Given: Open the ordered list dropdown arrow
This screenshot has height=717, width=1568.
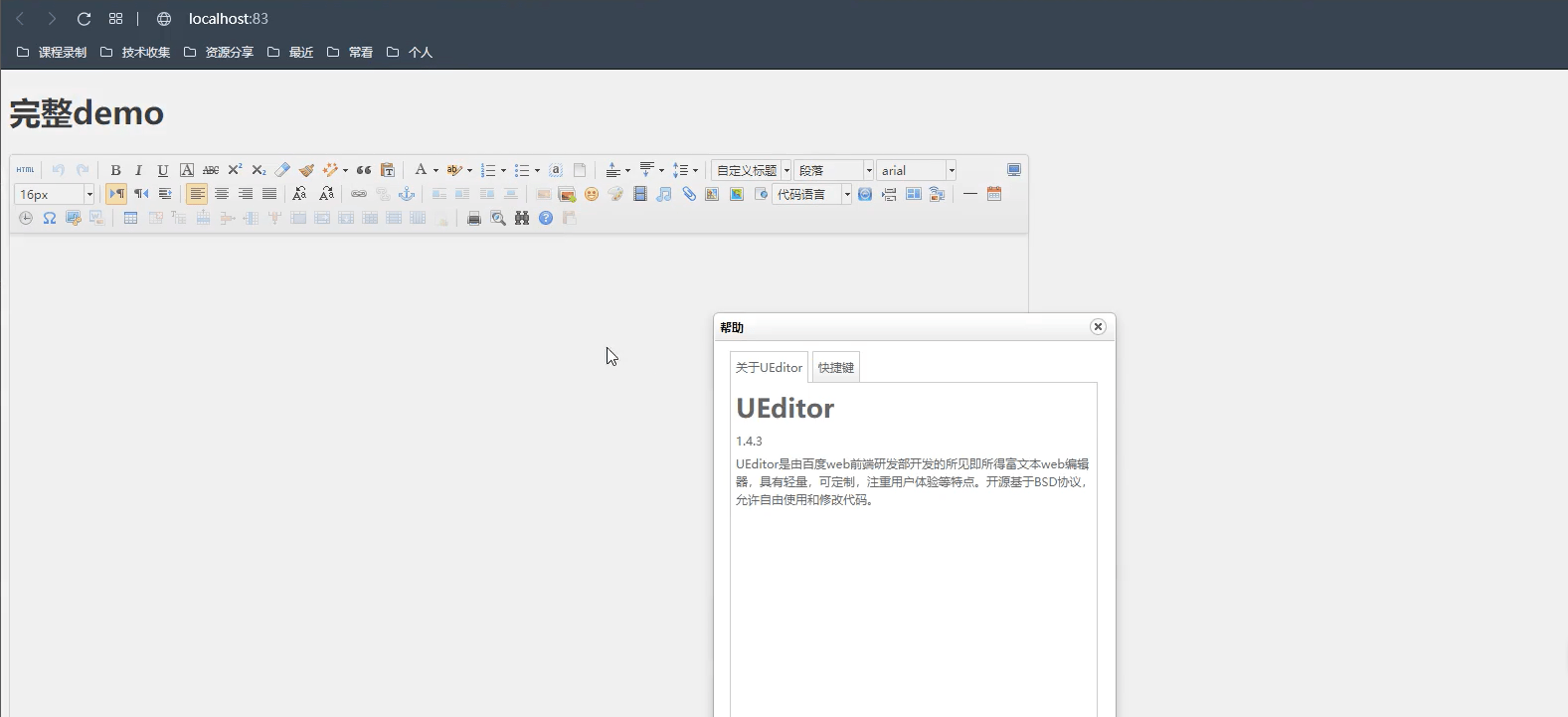Looking at the screenshot, I should [503, 171].
